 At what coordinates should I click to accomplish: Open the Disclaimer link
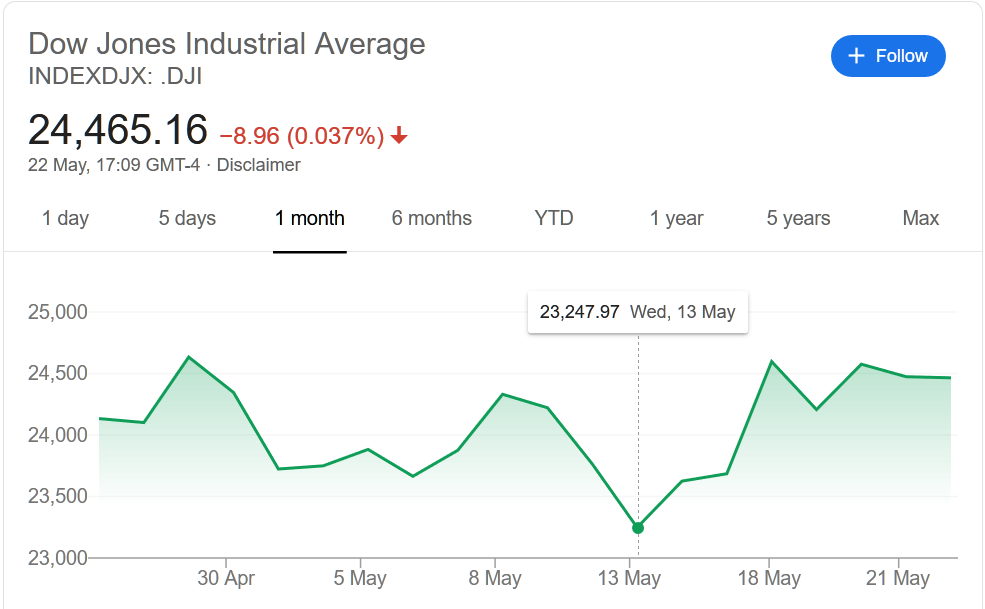click(258, 165)
